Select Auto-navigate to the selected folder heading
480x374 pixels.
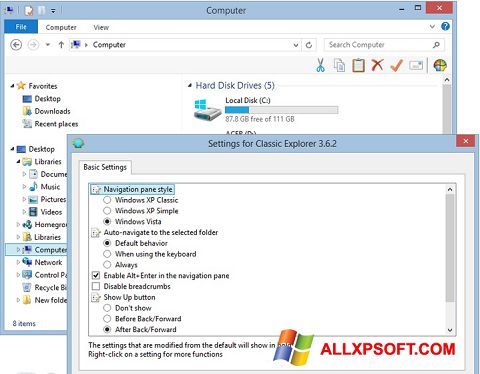161,232
